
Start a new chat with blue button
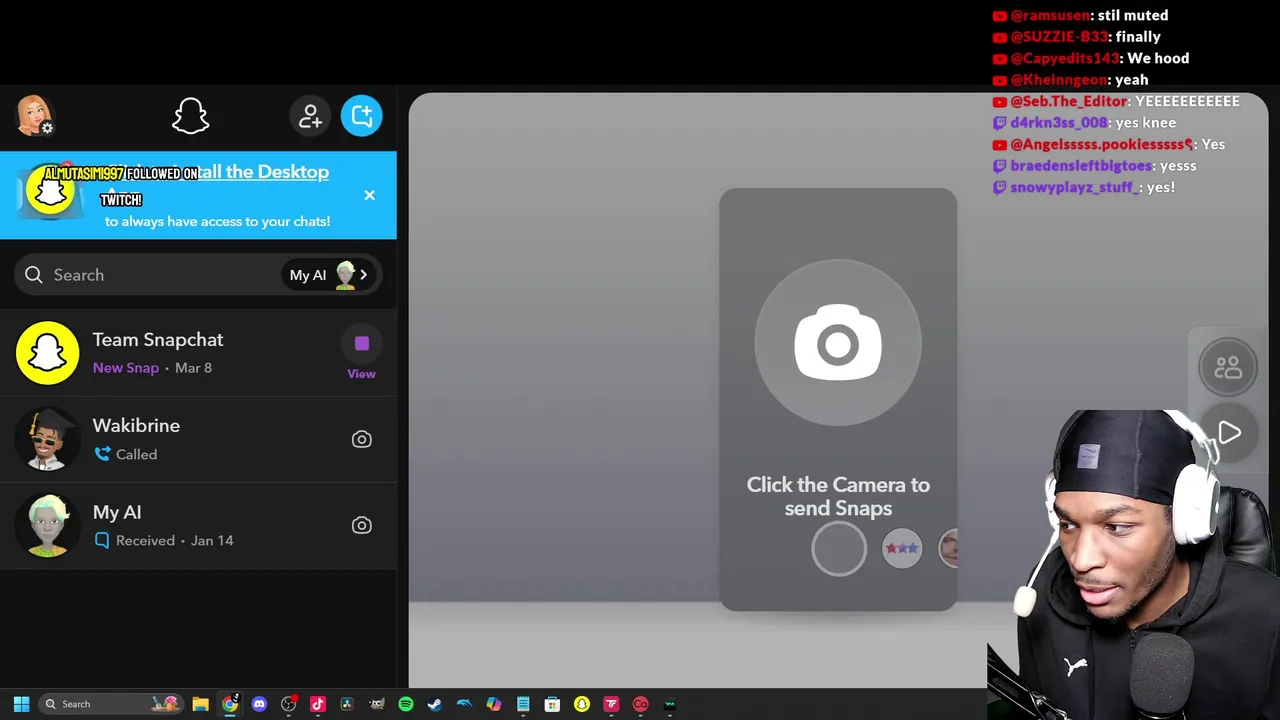361,116
